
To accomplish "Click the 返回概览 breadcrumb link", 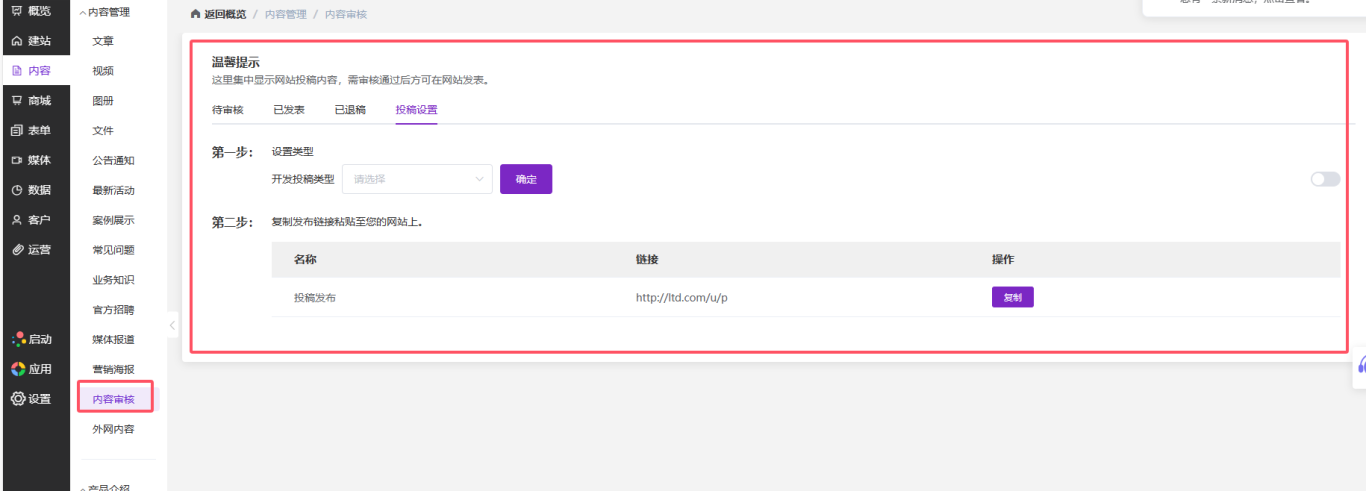I will [225, 15].
